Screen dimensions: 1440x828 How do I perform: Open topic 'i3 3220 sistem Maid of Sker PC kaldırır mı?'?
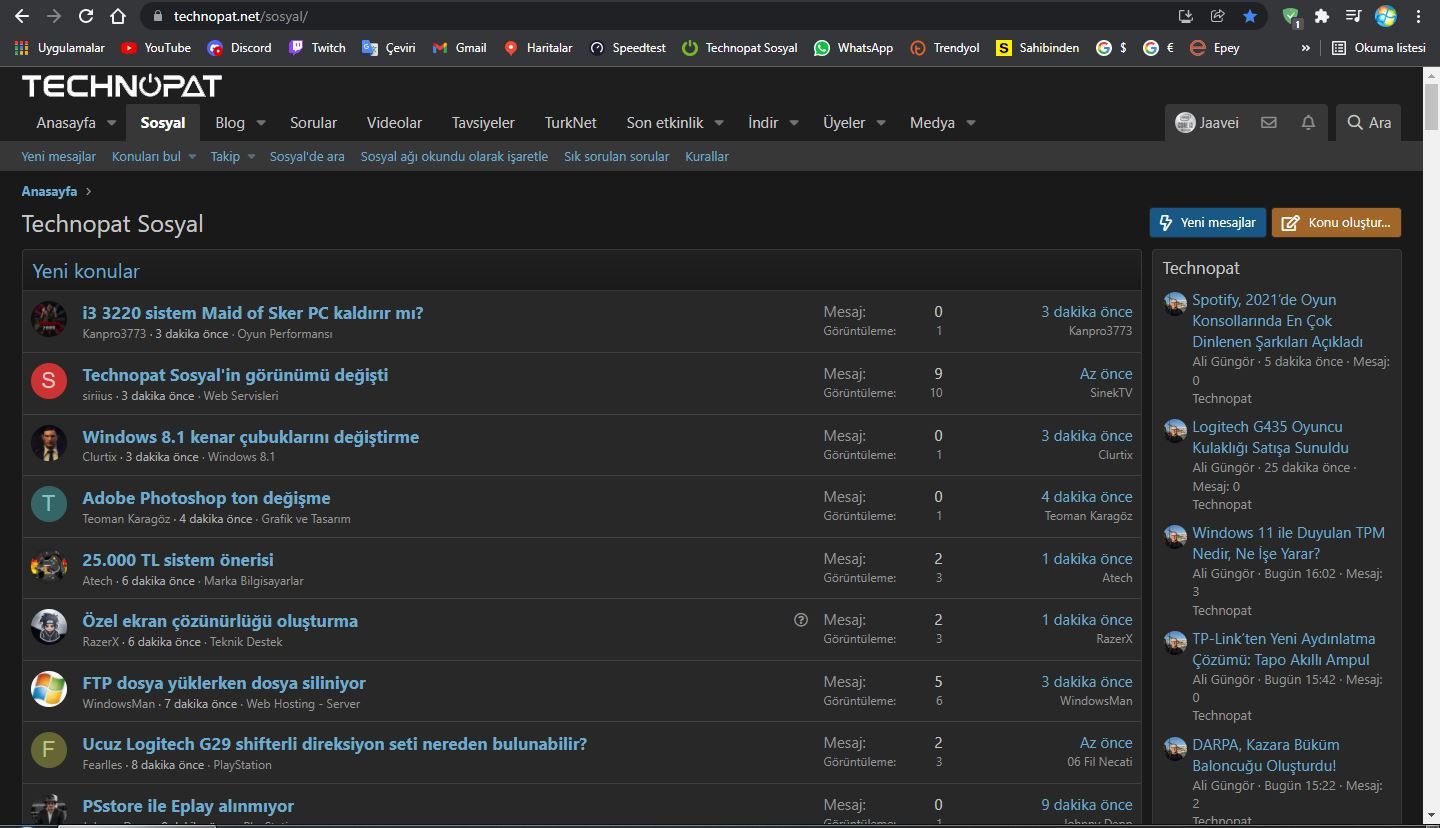pos(253,313)
